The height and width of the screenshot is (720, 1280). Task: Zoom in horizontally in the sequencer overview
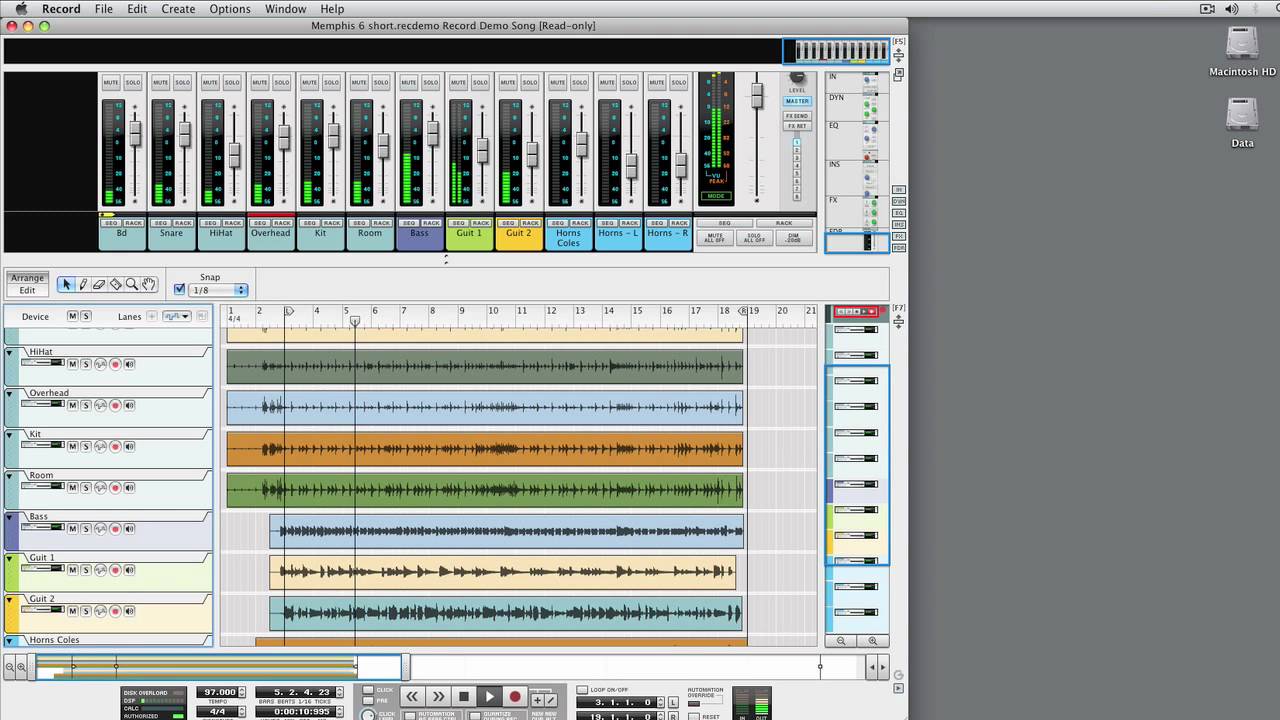[21, 666]
